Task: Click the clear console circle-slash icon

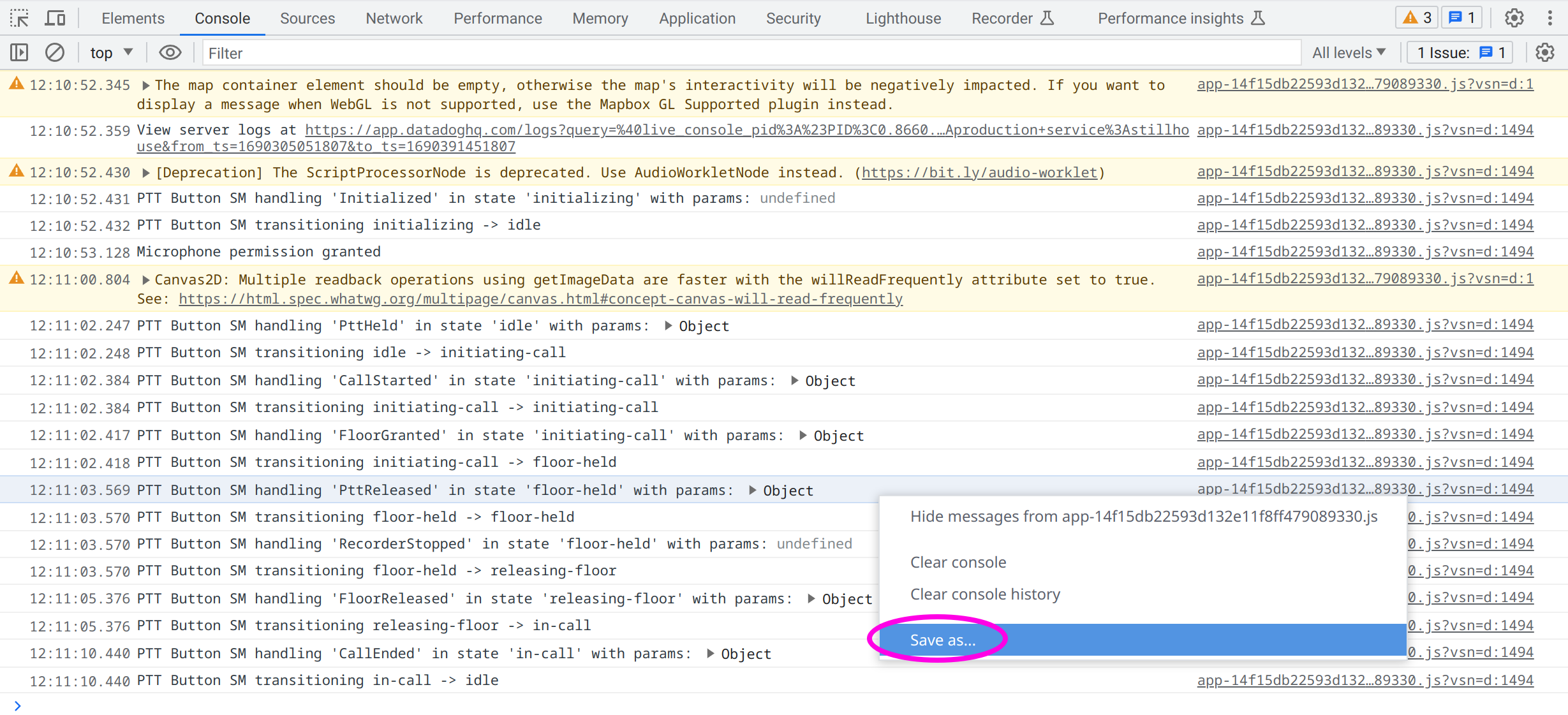Action: tap(55, 52)
